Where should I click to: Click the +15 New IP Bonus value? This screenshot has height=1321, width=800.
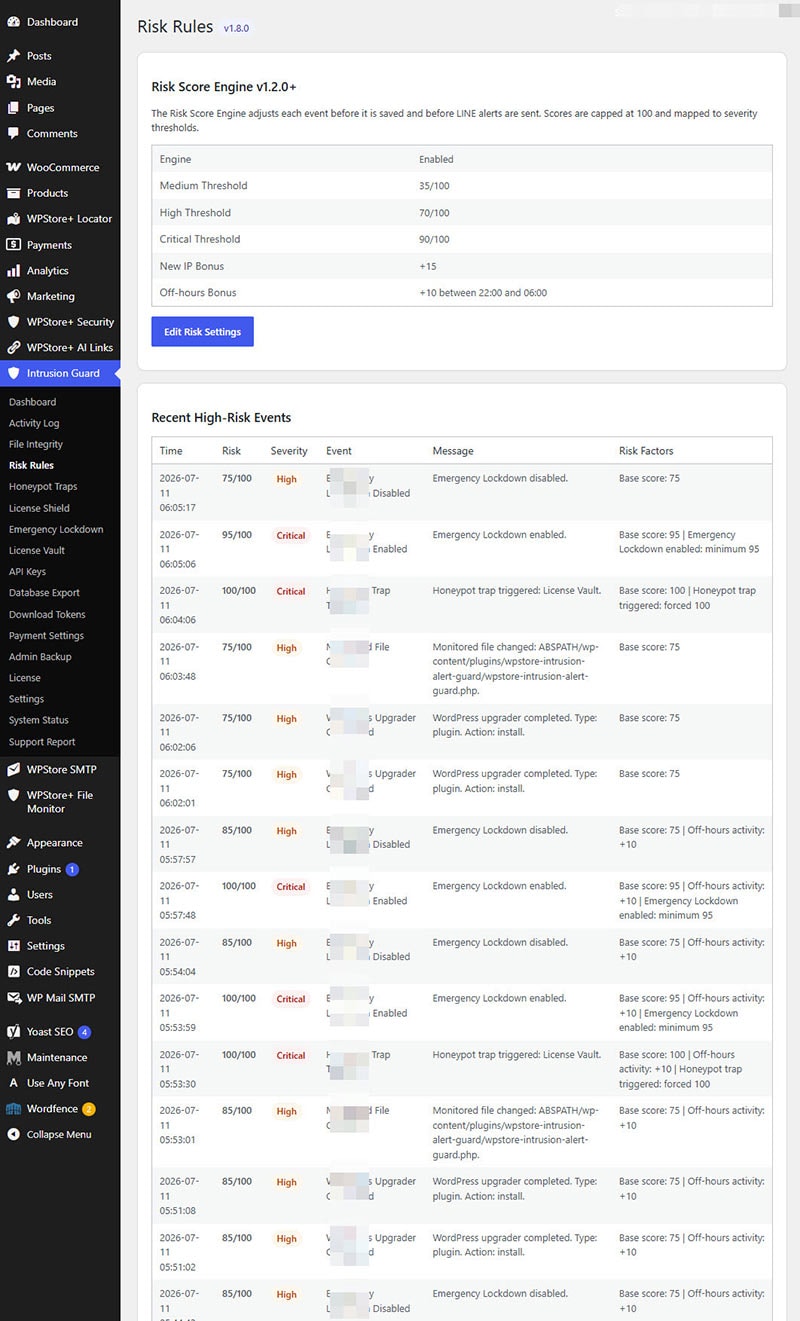tap(428, 266)
